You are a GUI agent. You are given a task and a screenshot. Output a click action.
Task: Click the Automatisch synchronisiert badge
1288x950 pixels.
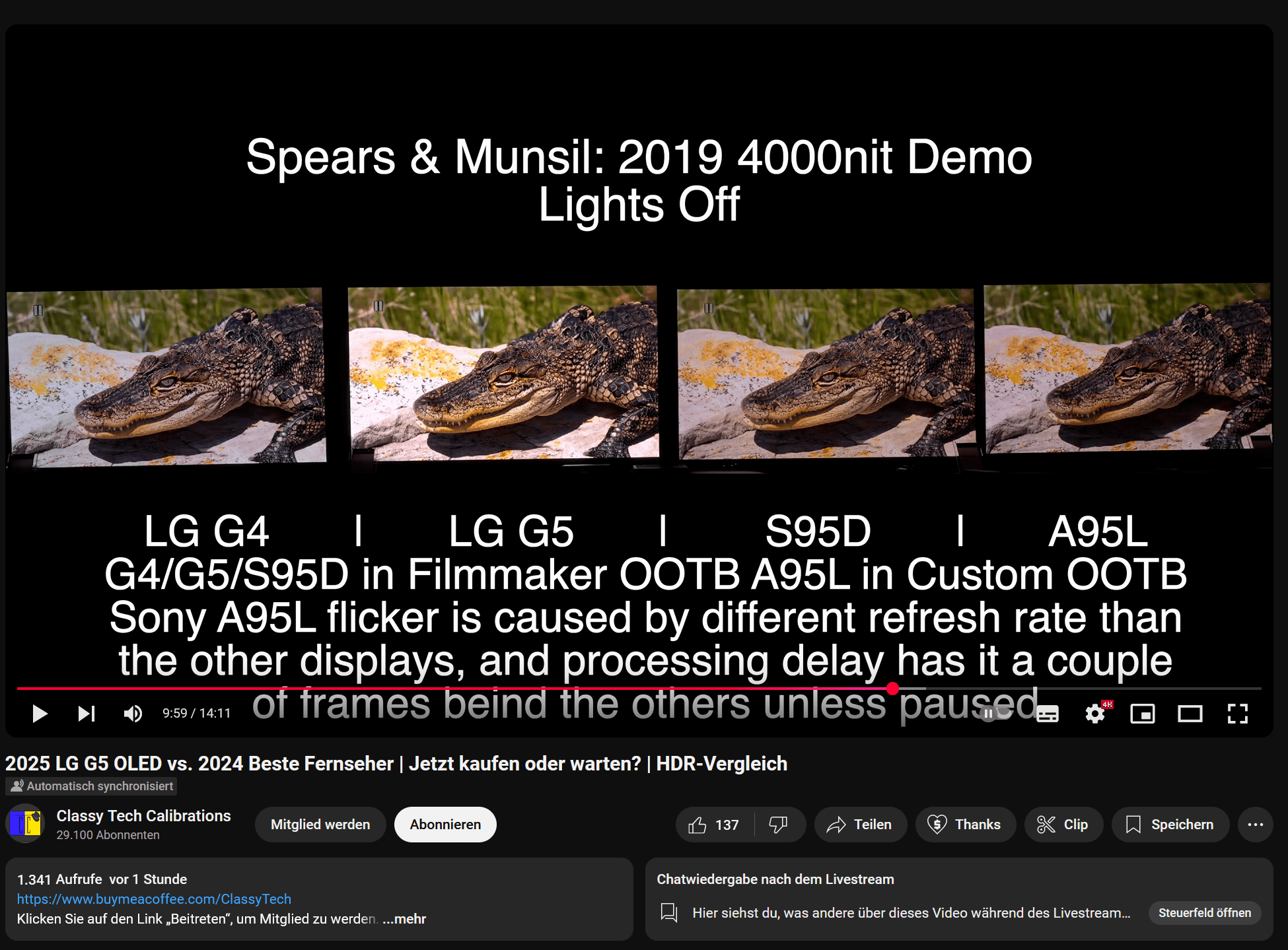click(92, 786)
